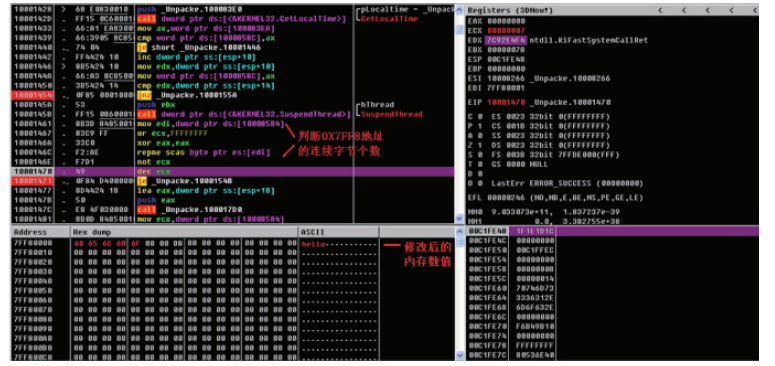Toggle the D direction flag value

click(480, 174)
